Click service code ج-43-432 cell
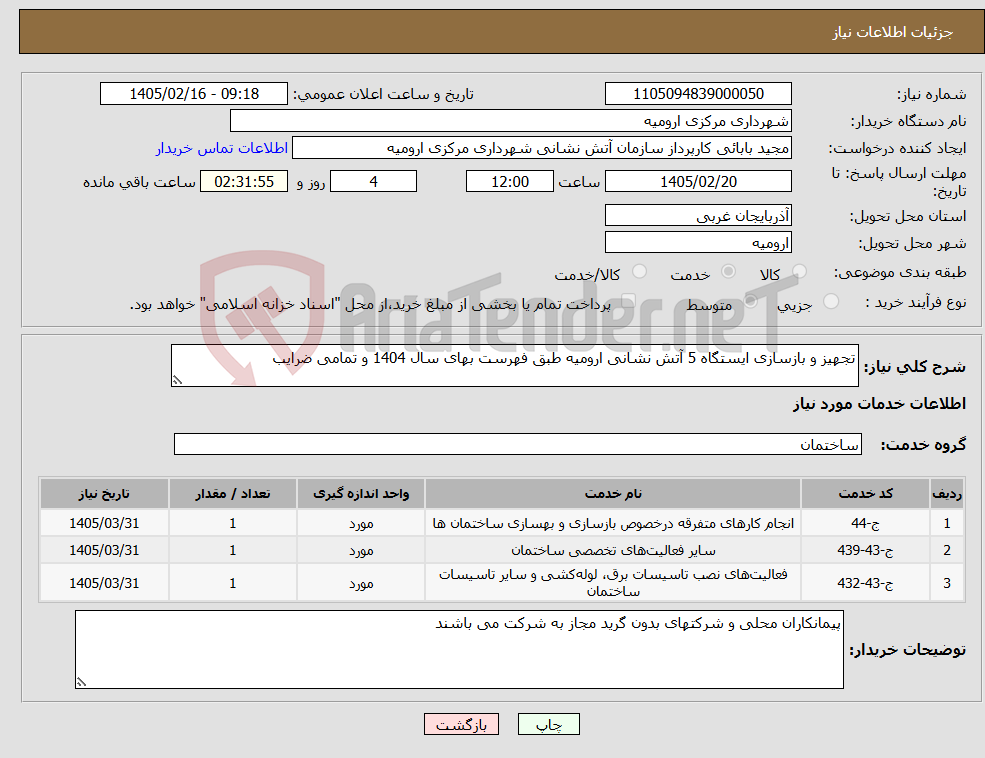985x758 pixels. tap(865, 583)
